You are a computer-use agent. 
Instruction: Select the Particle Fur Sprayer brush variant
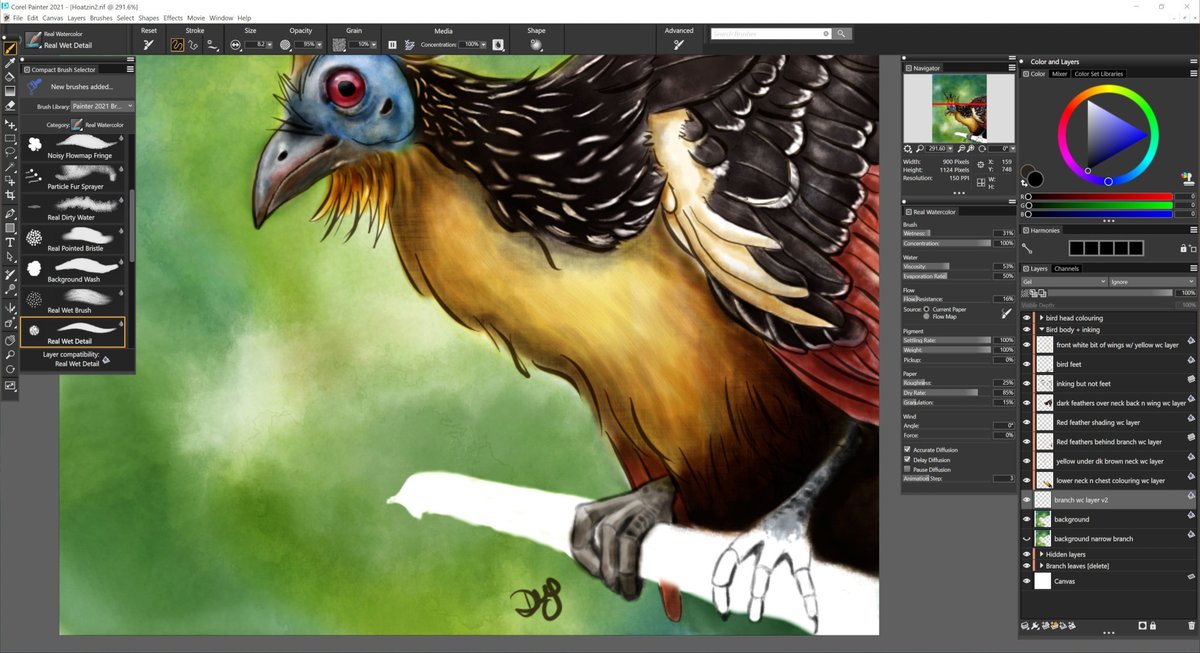pos(75,177)
